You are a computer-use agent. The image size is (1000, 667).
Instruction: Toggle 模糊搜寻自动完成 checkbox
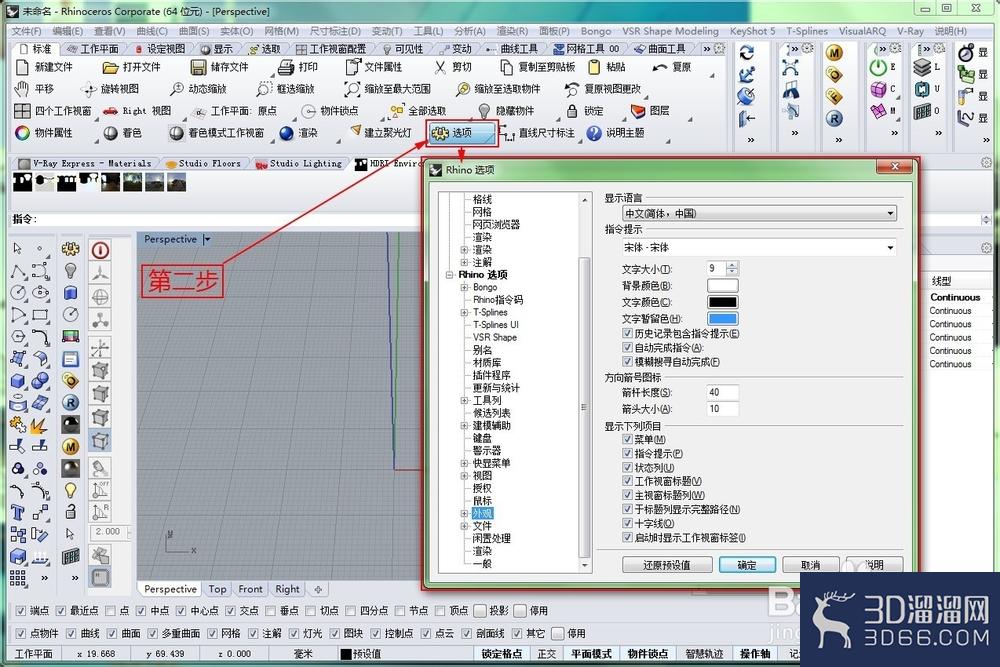click(x=627, y=362)
